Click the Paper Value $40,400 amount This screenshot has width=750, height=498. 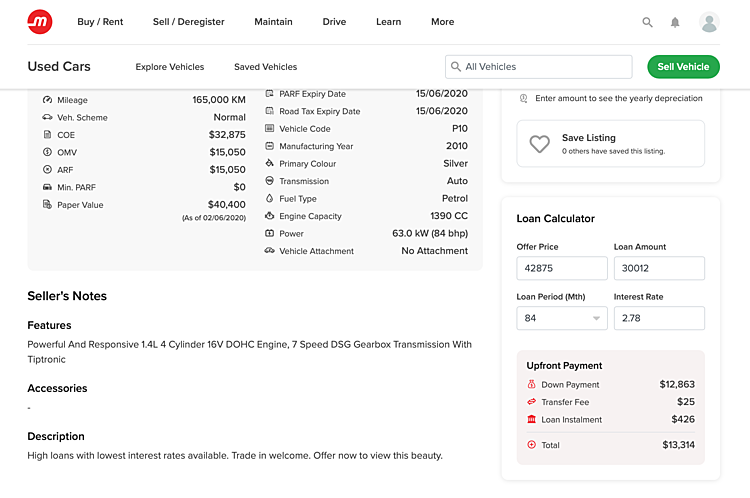[226, 205]
